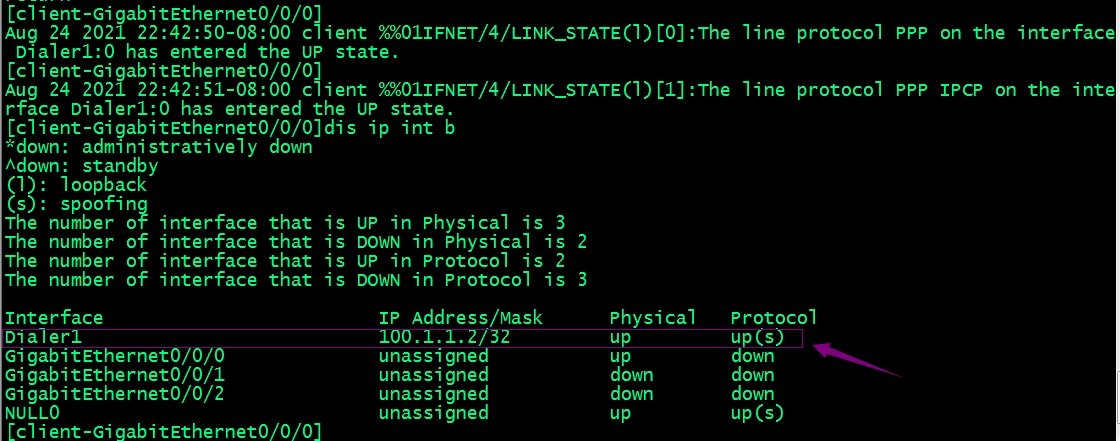Click the purple arrow annotation
The height and width of the screenshot is (441, 1120).
click(859, 360)
